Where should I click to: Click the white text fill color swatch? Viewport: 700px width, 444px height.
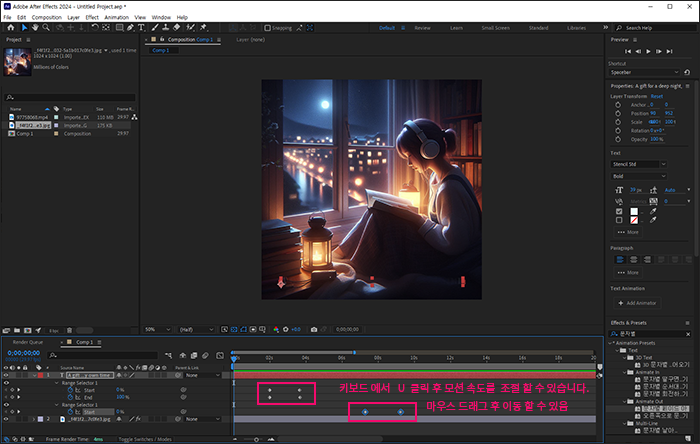click(x=634, y=212)
